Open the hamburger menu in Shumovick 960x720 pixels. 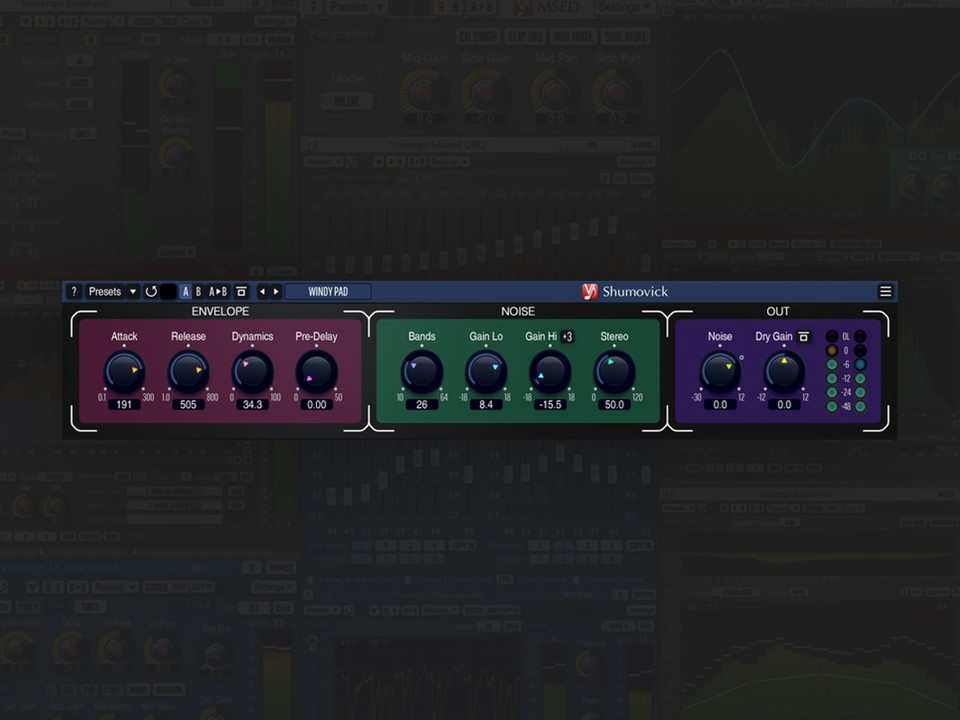885,292
